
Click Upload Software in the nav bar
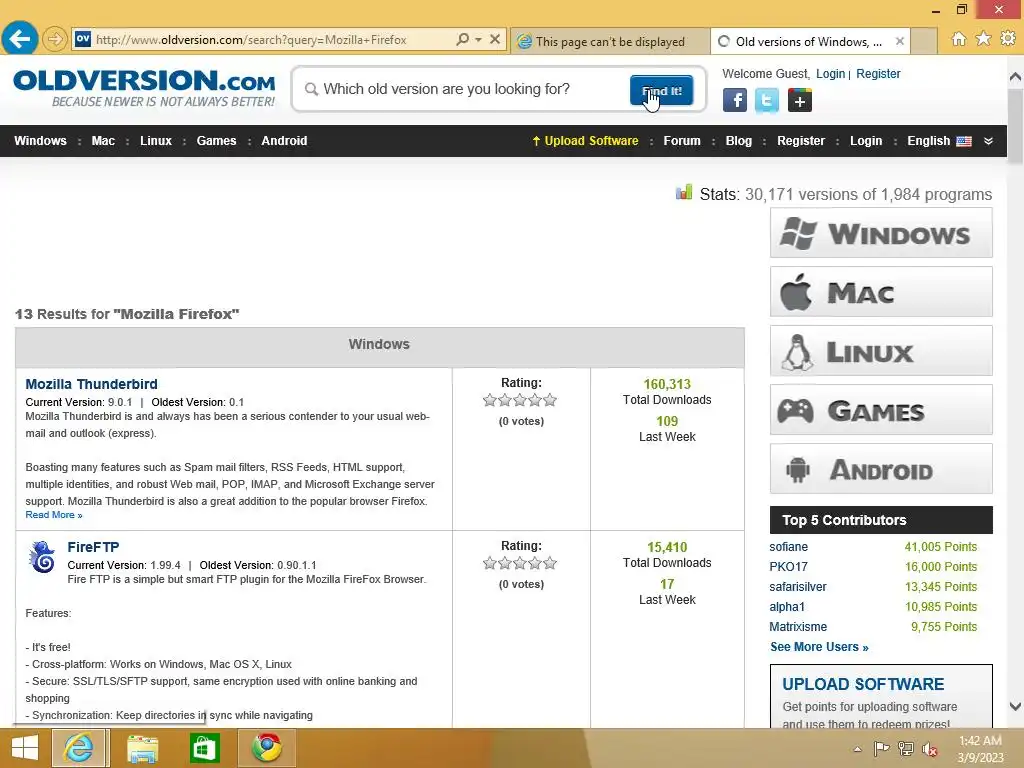(585, 141)
